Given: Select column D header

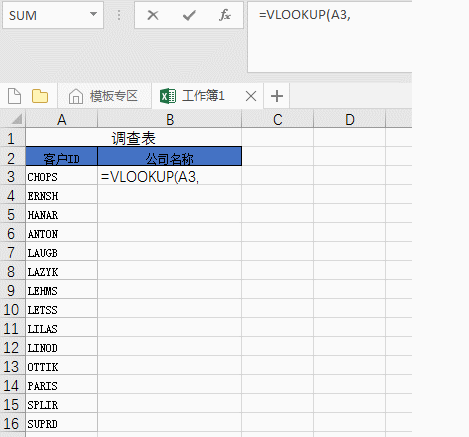Looking at the screenshot, I should (x=350, y=119).
